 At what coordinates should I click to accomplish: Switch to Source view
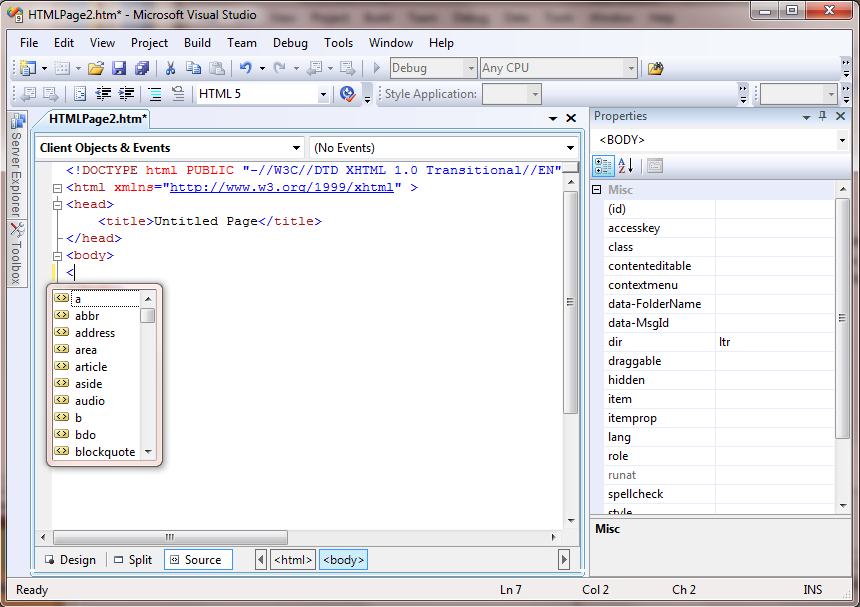click(x=198, y=560)
